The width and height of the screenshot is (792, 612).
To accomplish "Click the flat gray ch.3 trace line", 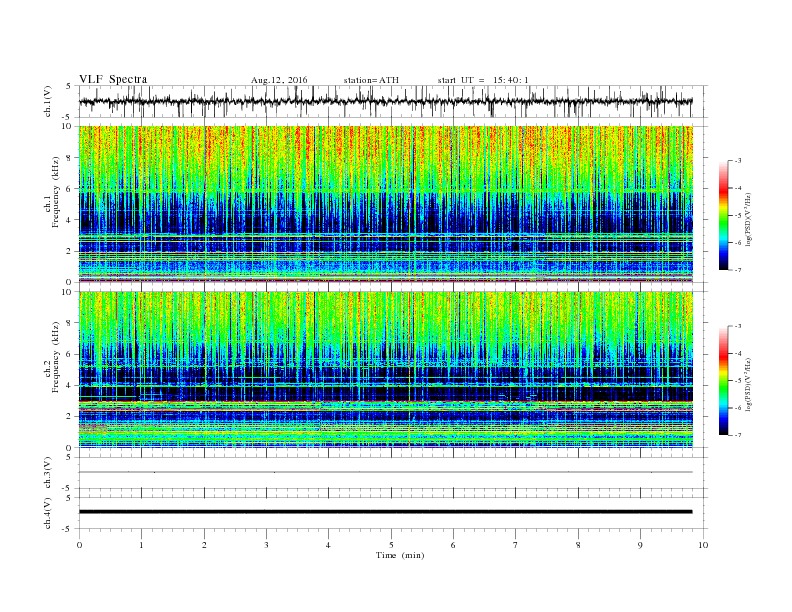I will coord(385,472).
